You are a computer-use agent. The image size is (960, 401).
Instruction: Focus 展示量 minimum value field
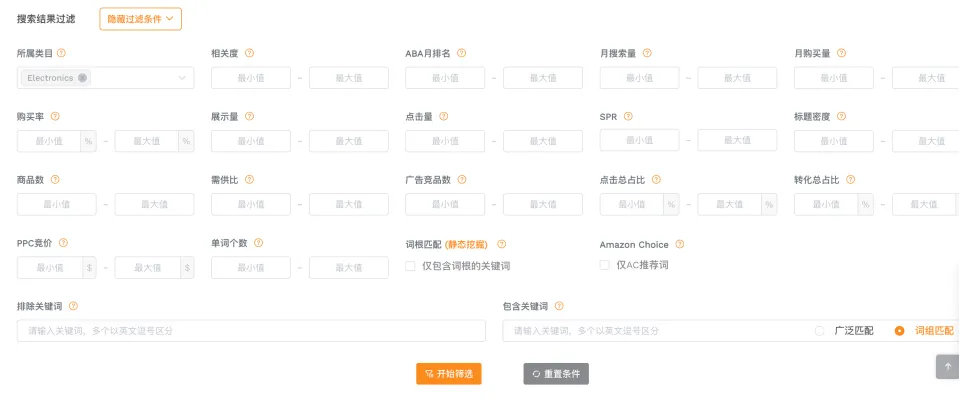click(x=251, y=141)
